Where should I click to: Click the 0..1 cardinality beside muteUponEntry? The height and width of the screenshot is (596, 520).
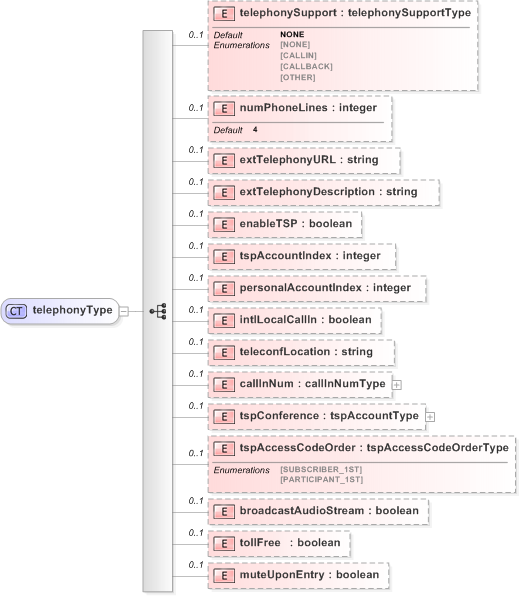(196, 565)
